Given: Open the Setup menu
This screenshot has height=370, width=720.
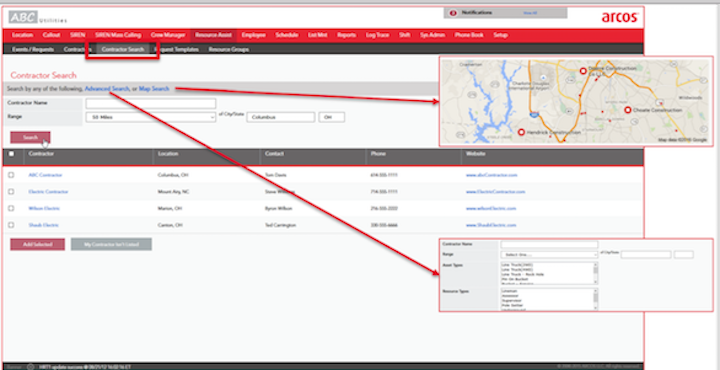Looking at the screenshot, I should (501, 35).
